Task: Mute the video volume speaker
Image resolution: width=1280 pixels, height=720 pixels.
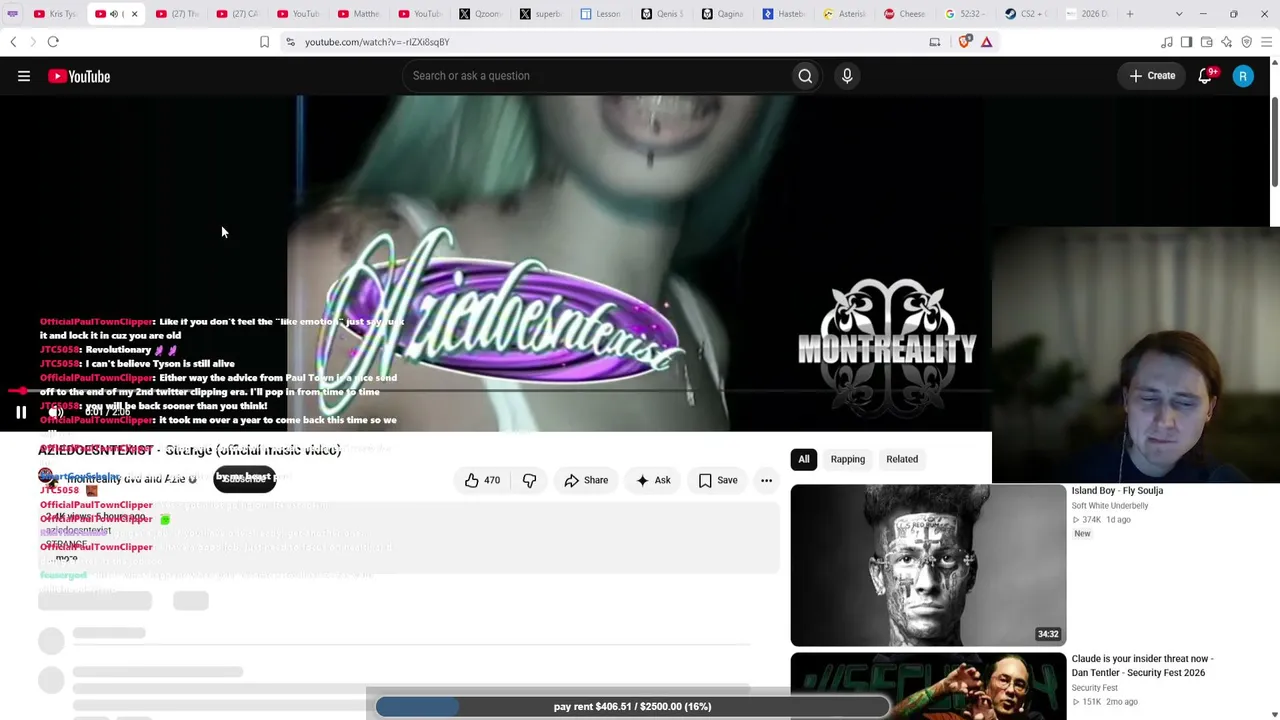Action: (56, 412)
